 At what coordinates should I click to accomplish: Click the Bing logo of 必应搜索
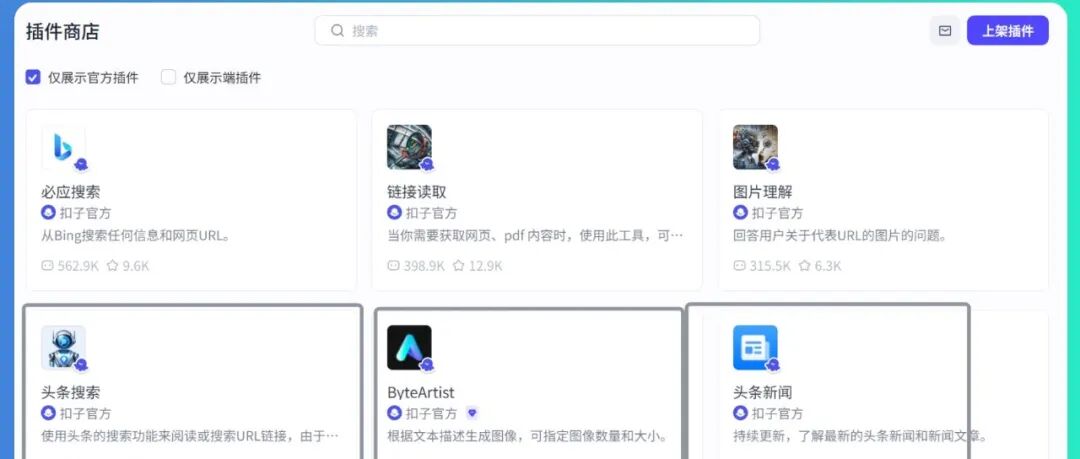[x=63, y=147]
